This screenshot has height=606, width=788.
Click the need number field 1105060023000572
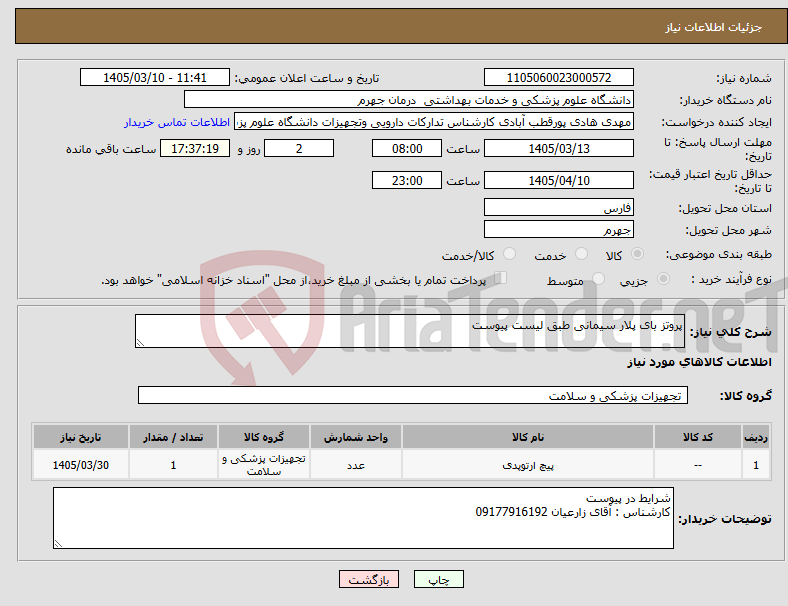pyautogui.click(x=559, y=77)
